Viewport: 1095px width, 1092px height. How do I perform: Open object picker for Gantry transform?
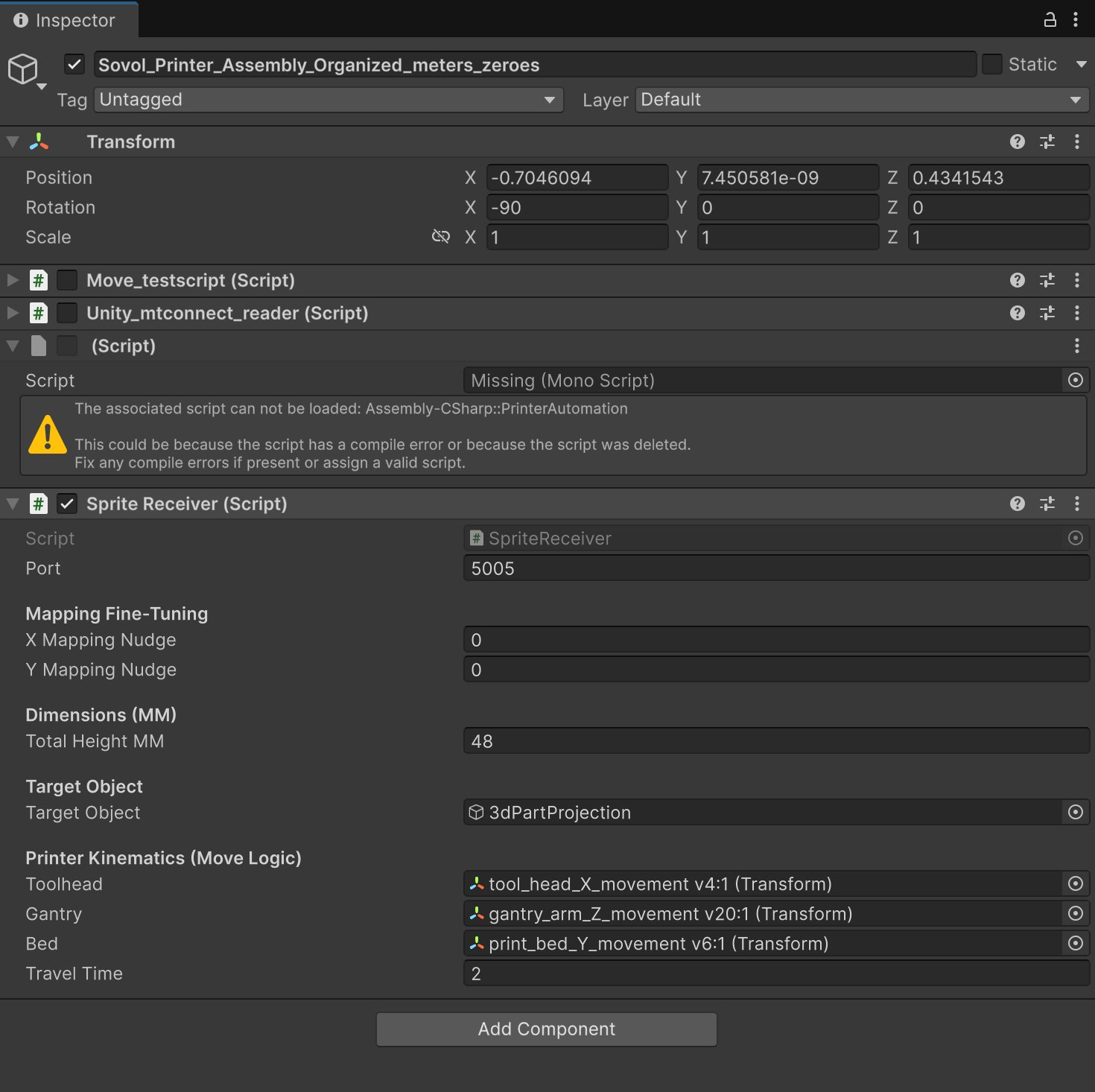pyautogui.click(x=1076, y=913)
